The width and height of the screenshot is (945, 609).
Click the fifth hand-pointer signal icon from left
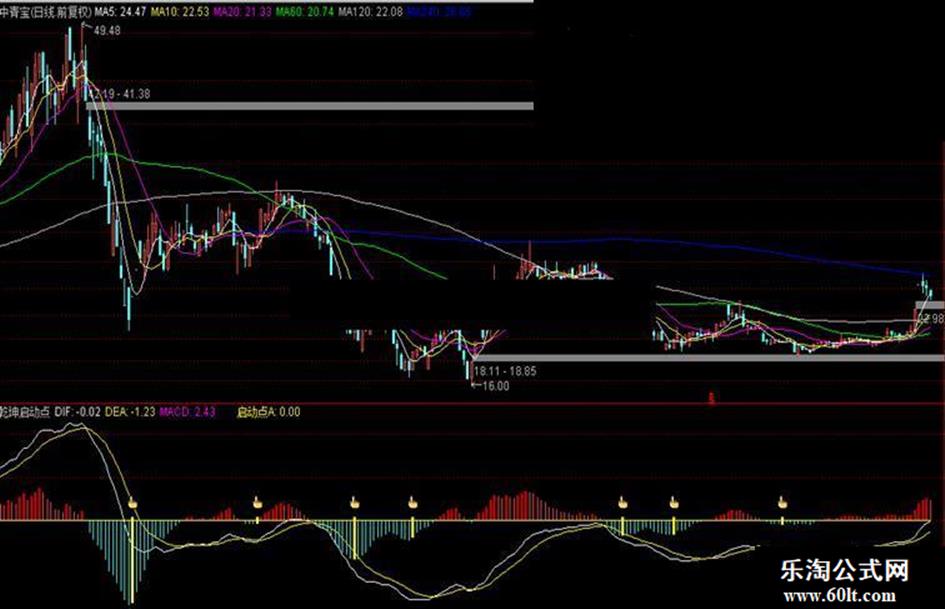[x=623, y=502]
